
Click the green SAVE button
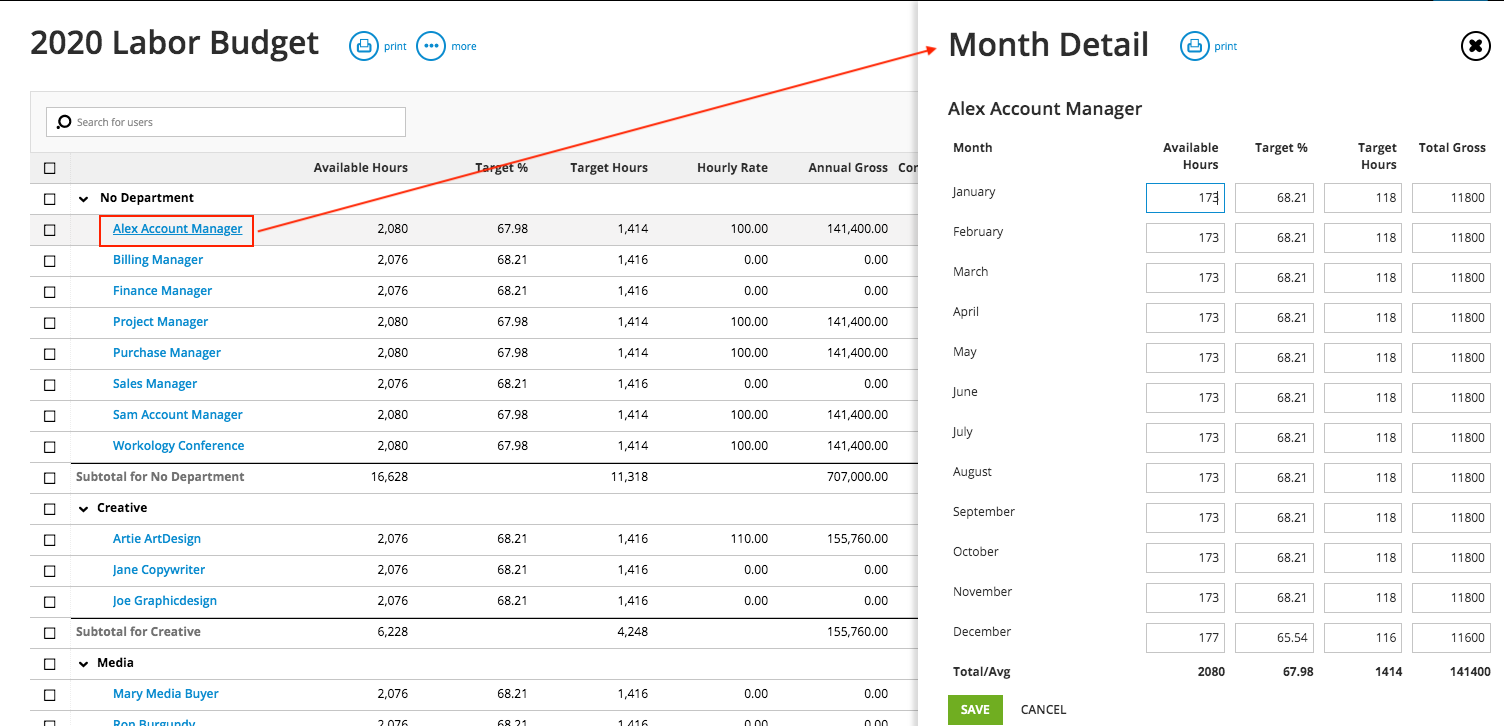[x=975, y=710]
